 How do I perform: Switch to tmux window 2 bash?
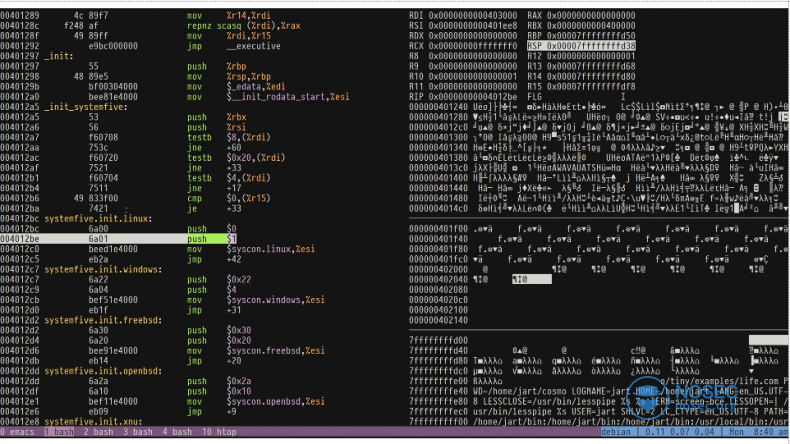pyautogui.click(x=98, y=432)
